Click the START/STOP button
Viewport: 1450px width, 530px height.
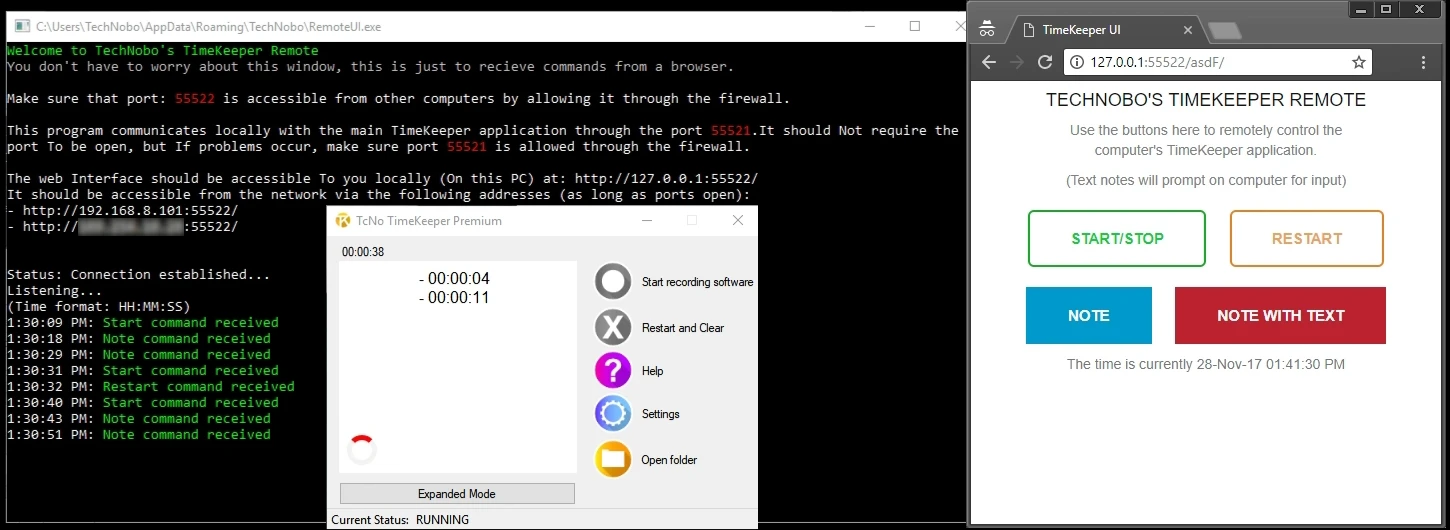tap(1117, 238)
